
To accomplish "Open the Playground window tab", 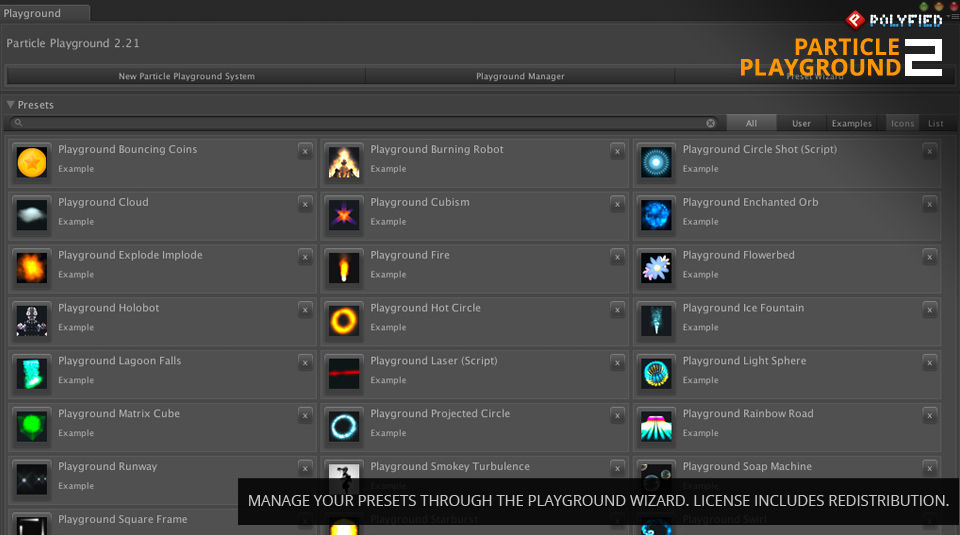I will [45, 13].
